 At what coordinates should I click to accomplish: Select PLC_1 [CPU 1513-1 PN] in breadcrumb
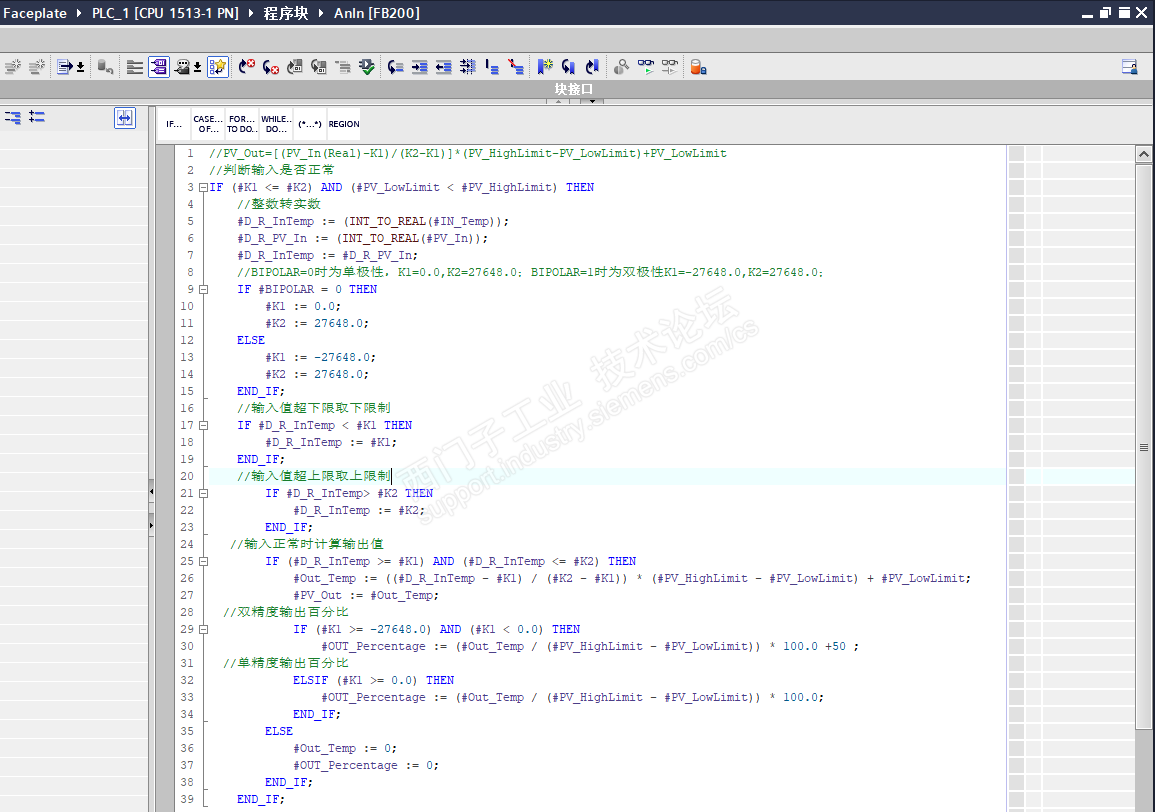click(x=165, y=13)
